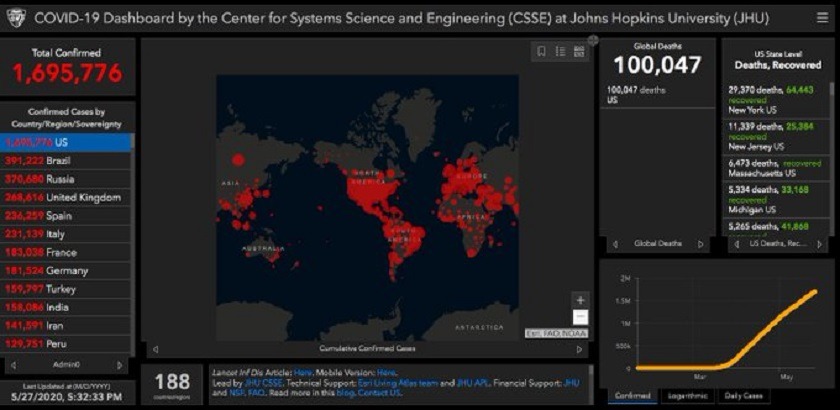Select the US row in confirmed cases list
Screen dimensions: 840x410
(x=66, y=143)
